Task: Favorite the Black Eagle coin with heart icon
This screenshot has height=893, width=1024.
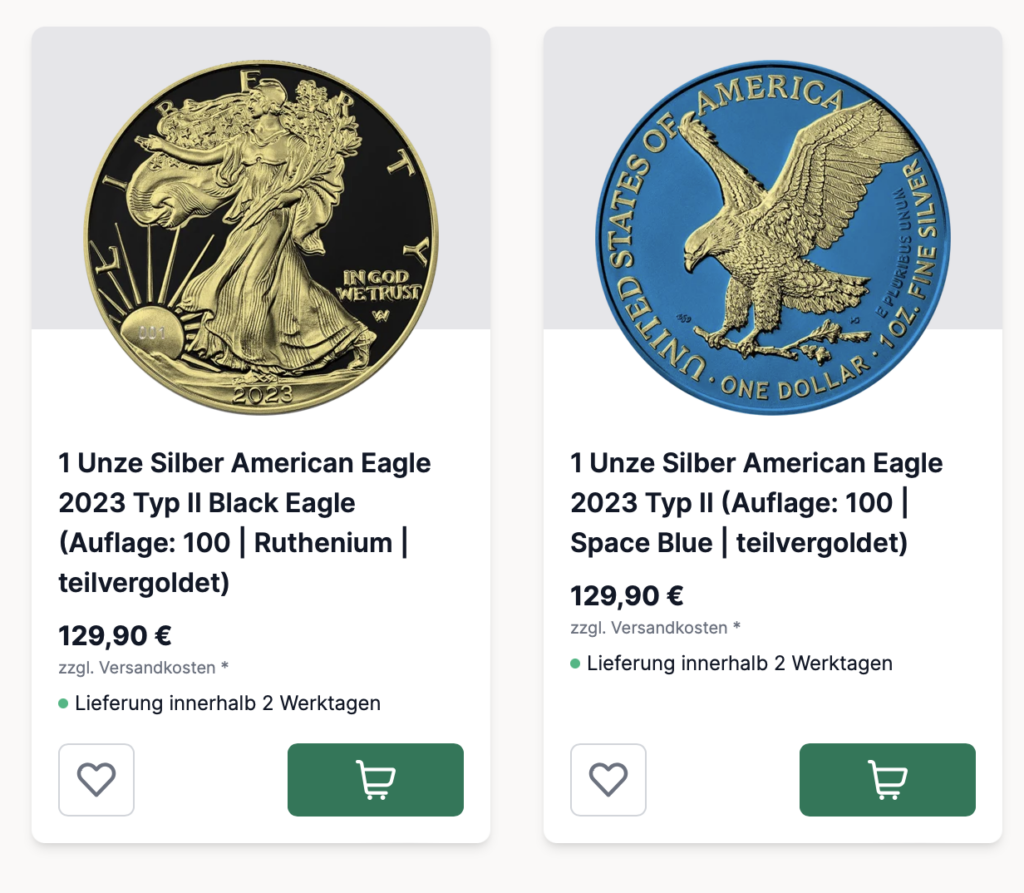Action: click(97, 779)
